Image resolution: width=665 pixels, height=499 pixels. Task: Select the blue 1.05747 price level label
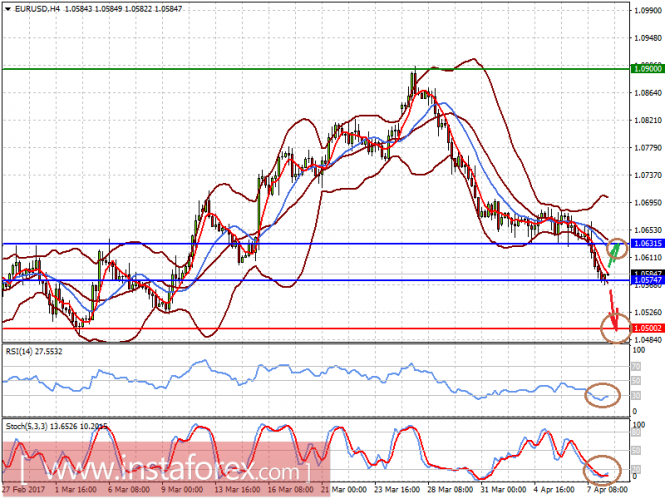(x=647, y=280)
